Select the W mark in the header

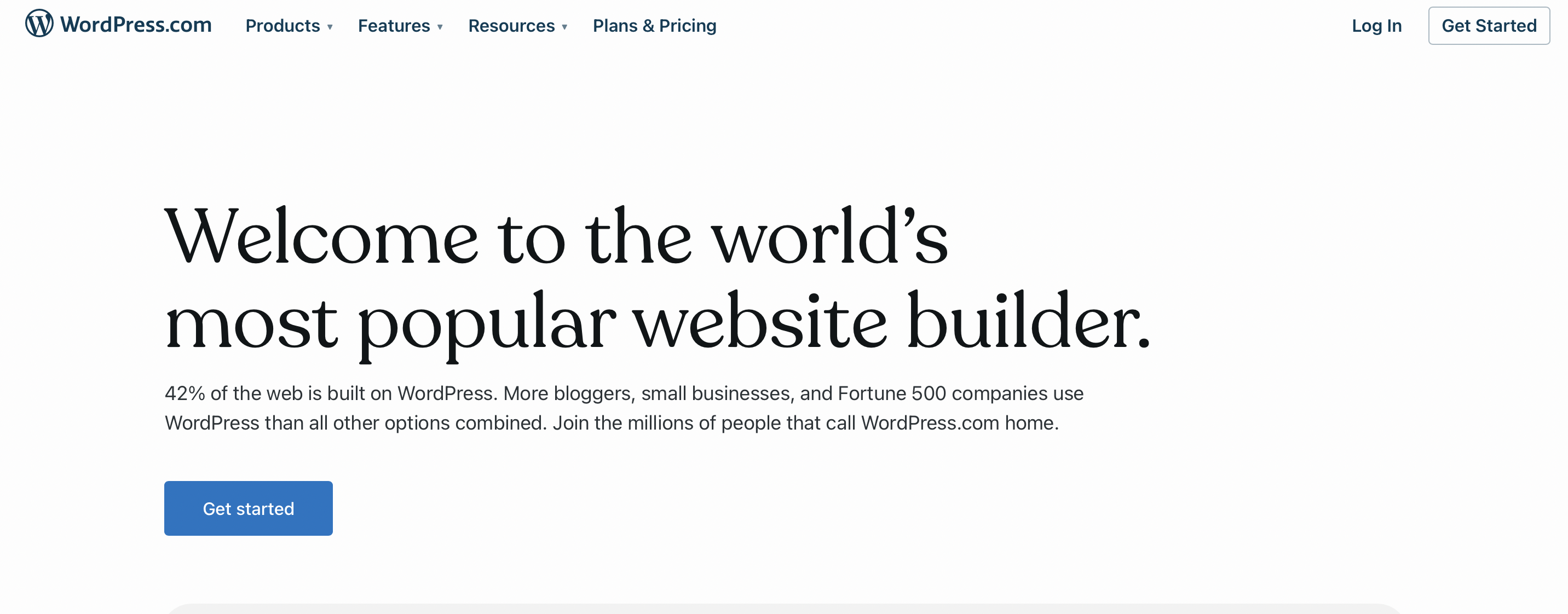pyautogui.click(x=39, y=26)
